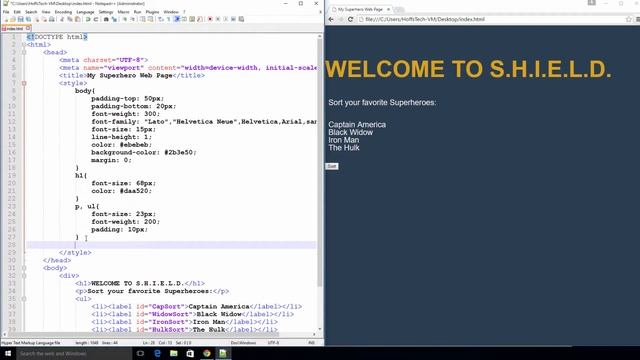Click the Playback macro icon
This screenshot has height=360, width=640.
coord(225,19)
